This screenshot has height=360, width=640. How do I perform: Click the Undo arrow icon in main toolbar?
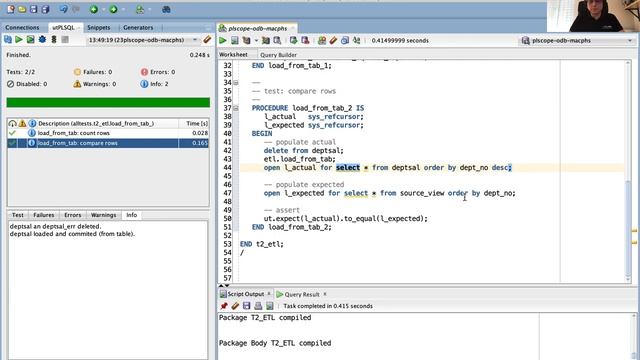[x=64, y=9]
